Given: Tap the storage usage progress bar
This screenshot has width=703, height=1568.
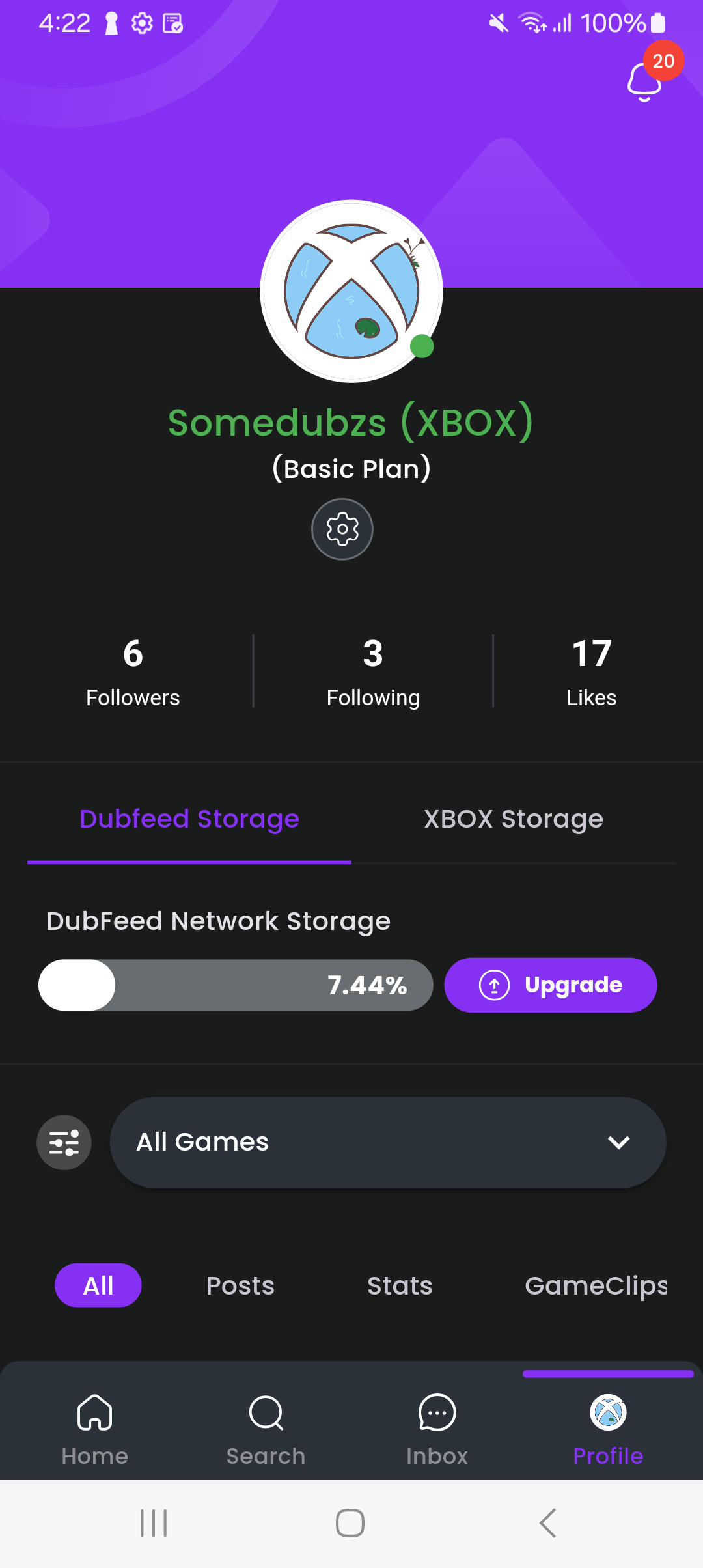Looking at the screenshot, I should 236,985.
